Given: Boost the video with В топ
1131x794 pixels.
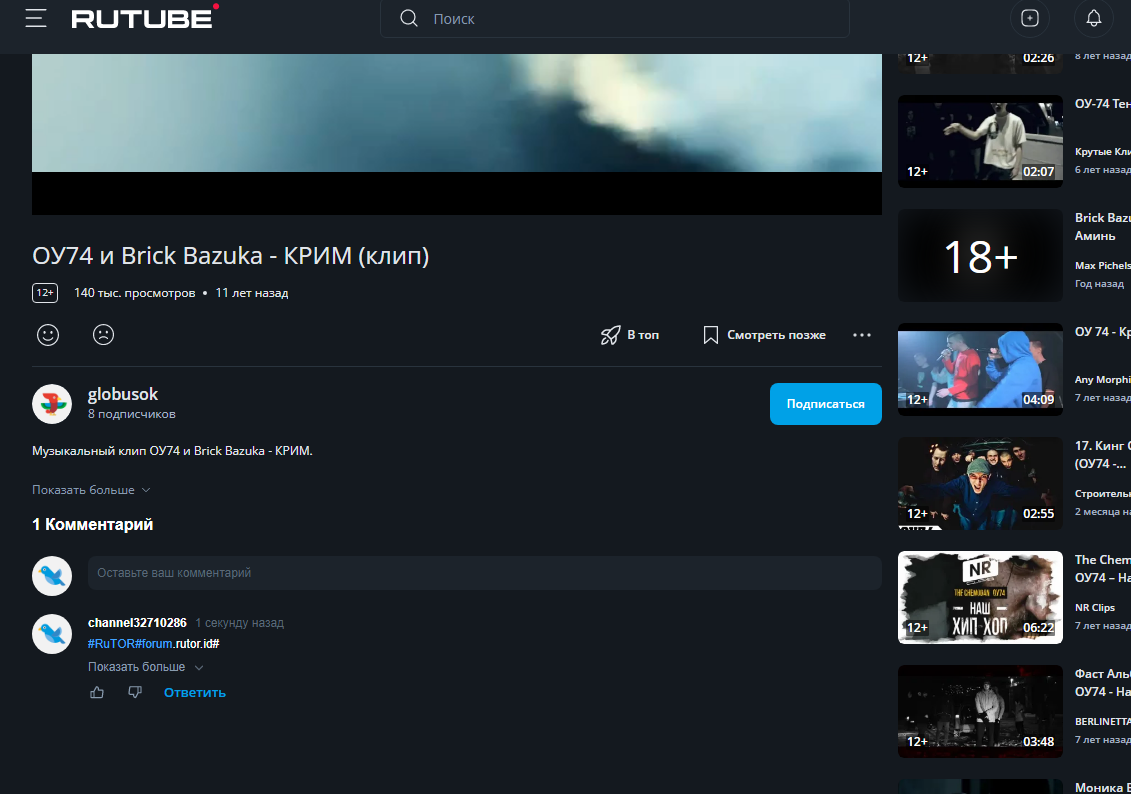Looking at the screenshot, I should [x=630, y=335].
